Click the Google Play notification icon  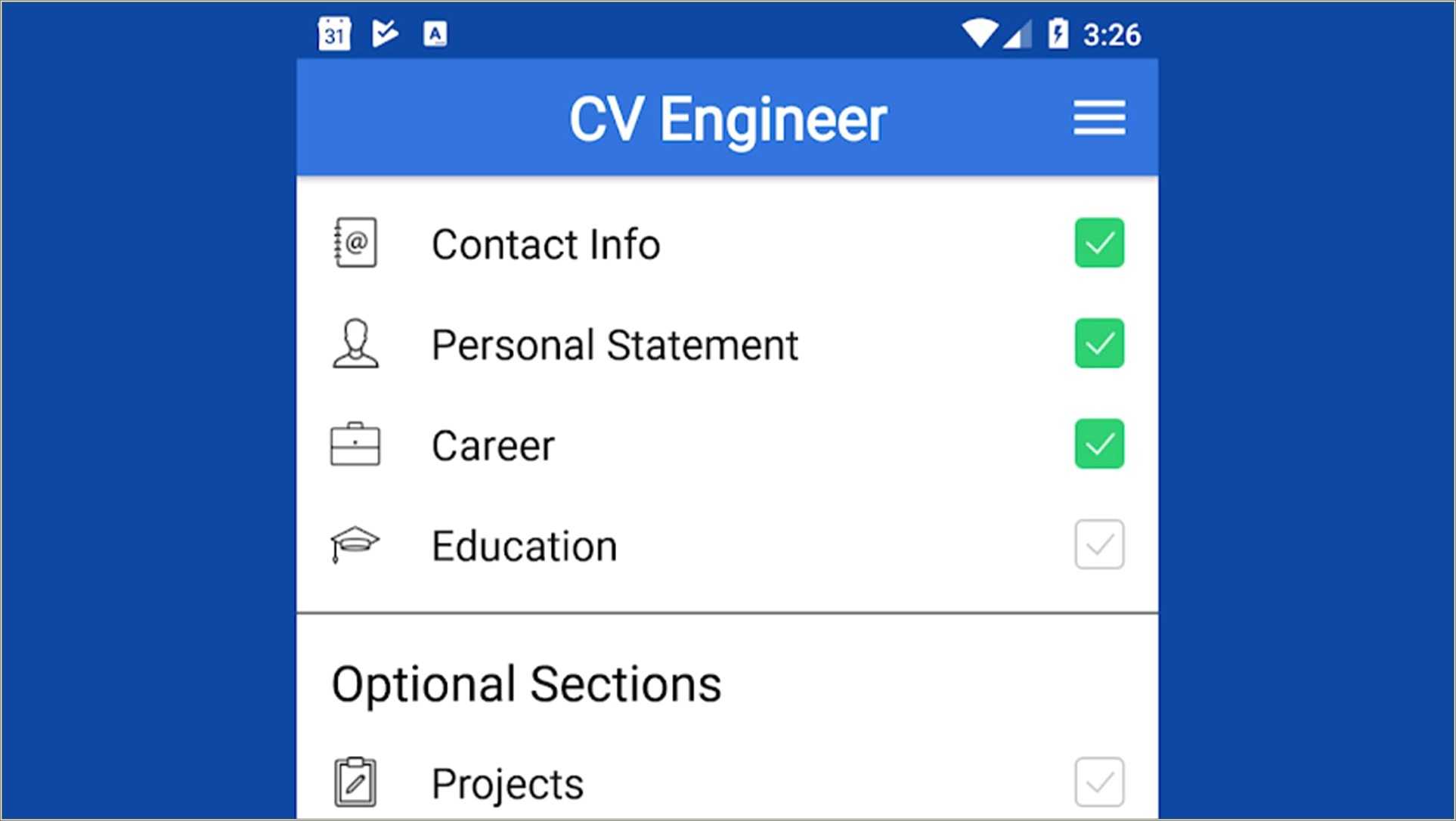(x=385, y=33)
